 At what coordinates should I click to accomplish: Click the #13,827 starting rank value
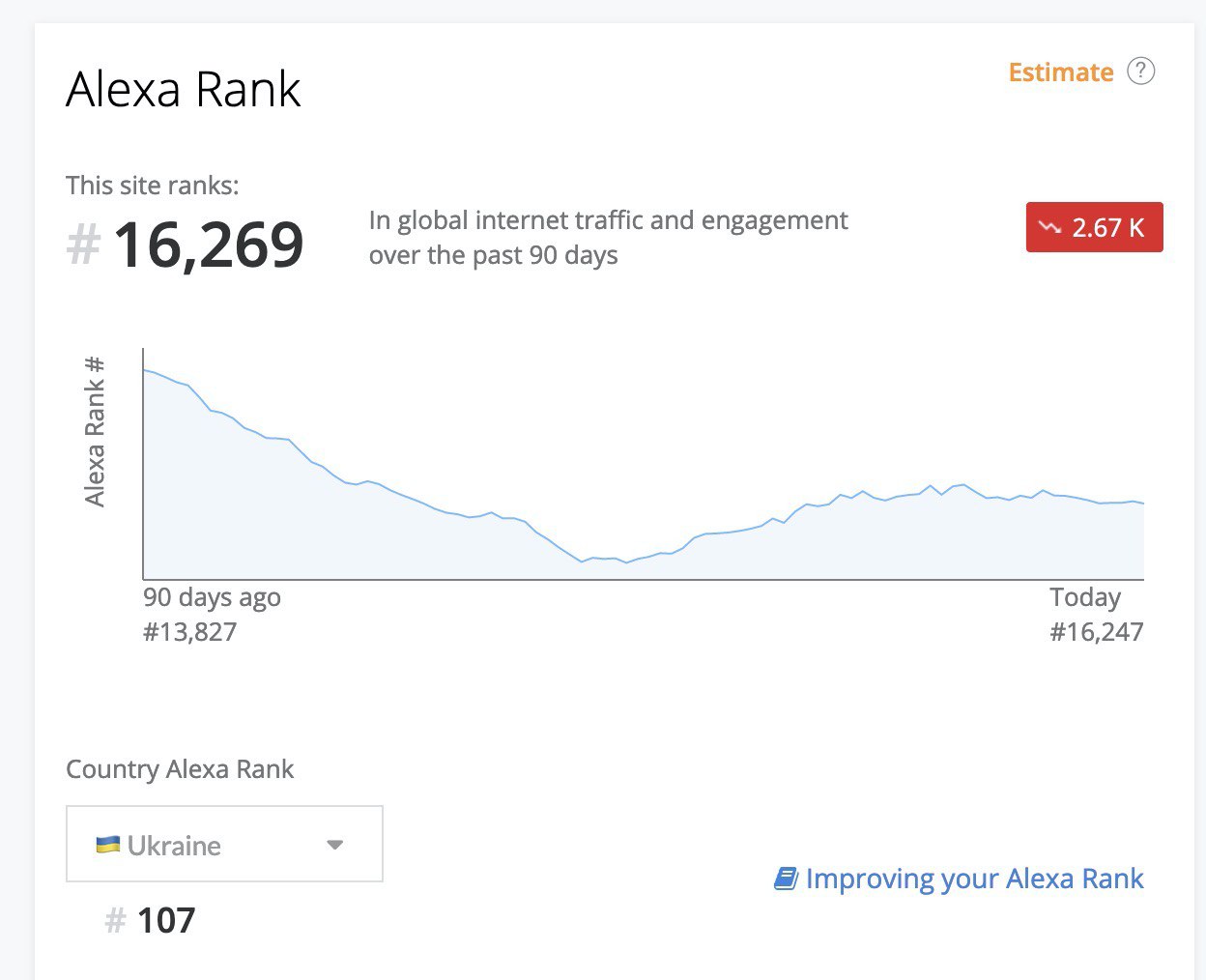pyautogui.click(x=189, y=632)
